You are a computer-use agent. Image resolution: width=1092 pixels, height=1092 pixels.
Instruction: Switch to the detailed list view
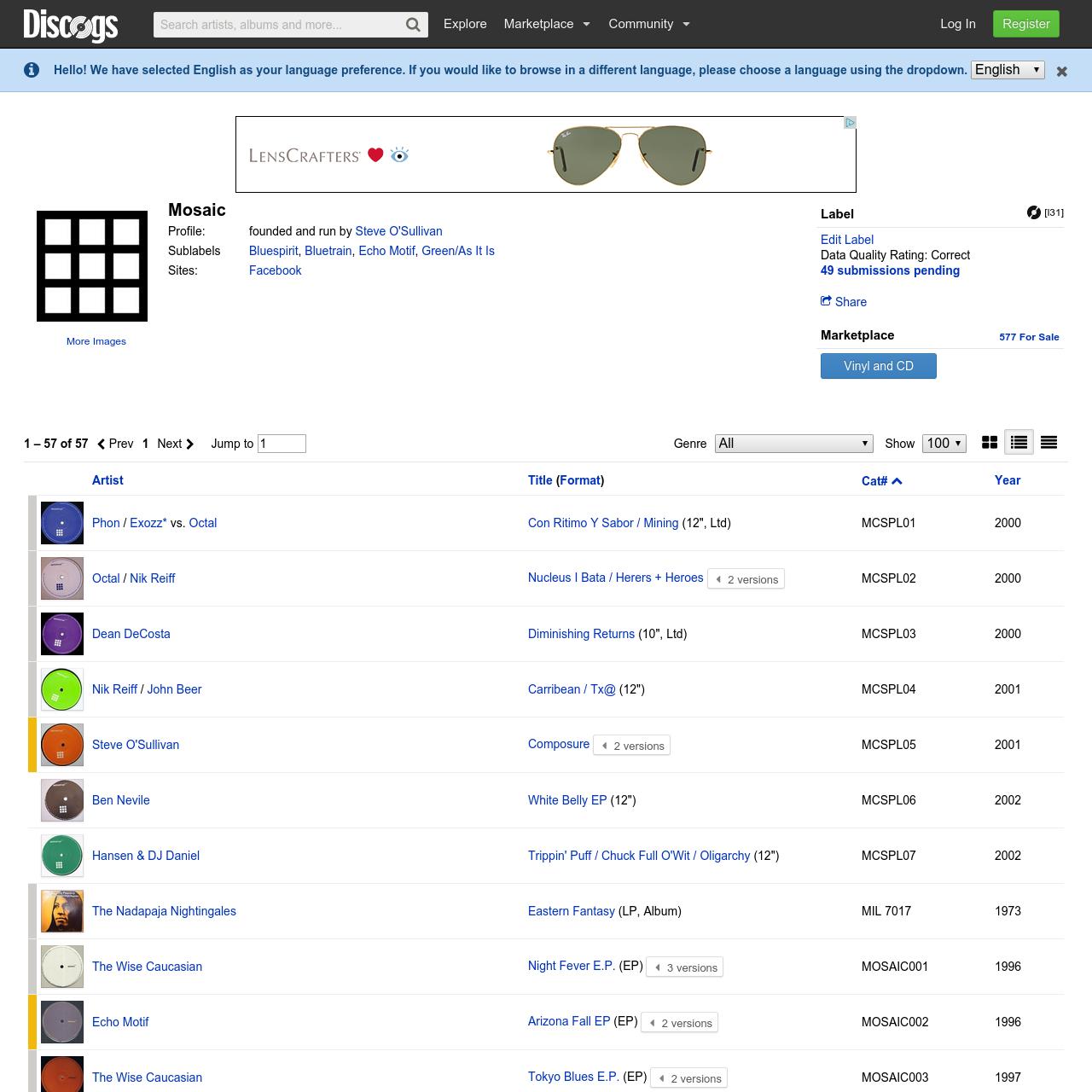[1019, 442]
